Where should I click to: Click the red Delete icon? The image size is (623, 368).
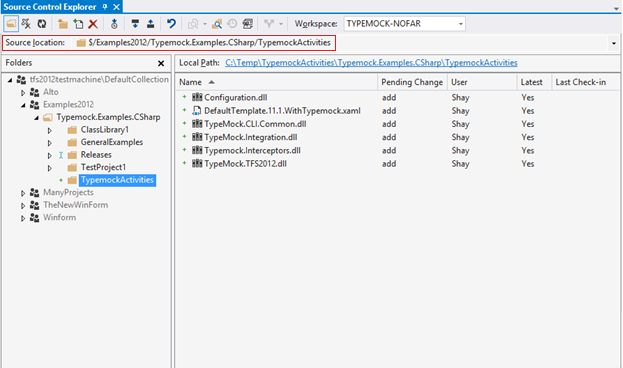[x=93, y=24]
